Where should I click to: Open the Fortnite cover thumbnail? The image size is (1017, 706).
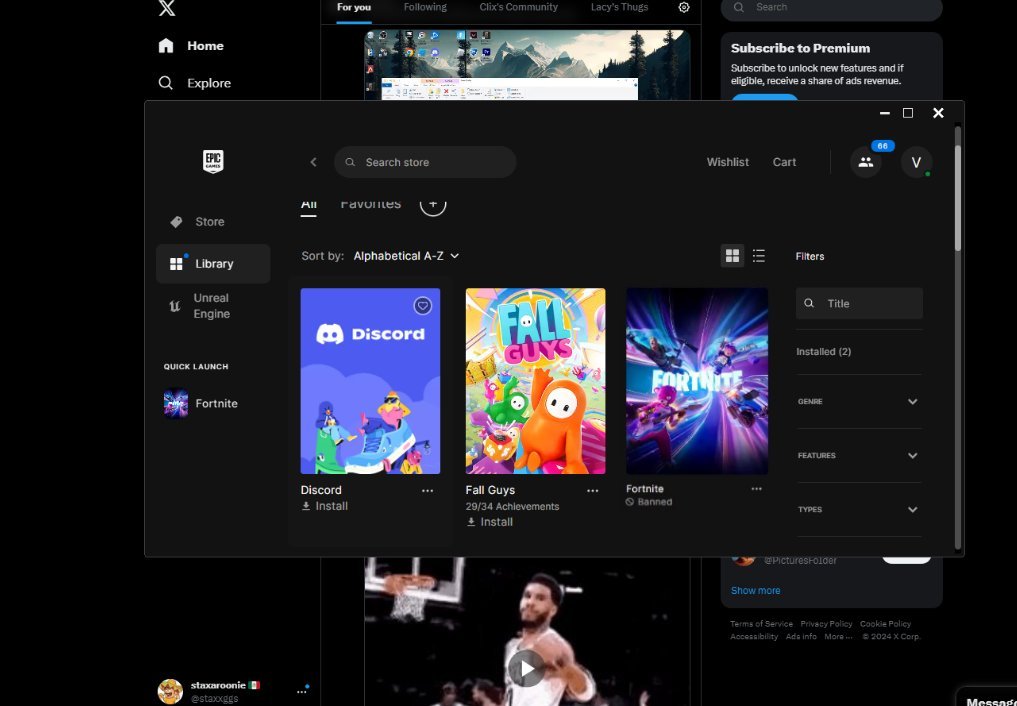pos(697,381)
